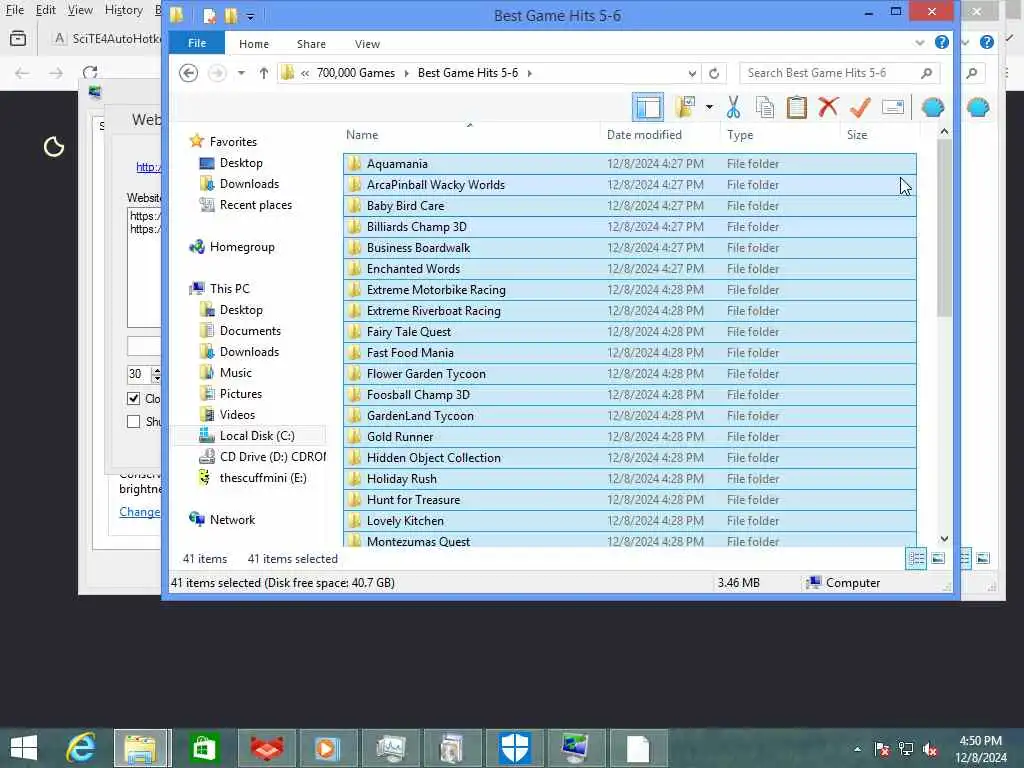The image size is (1024, 768).
Task: Click the search magnifier in Explorer search box
Action: click(926, 73)
